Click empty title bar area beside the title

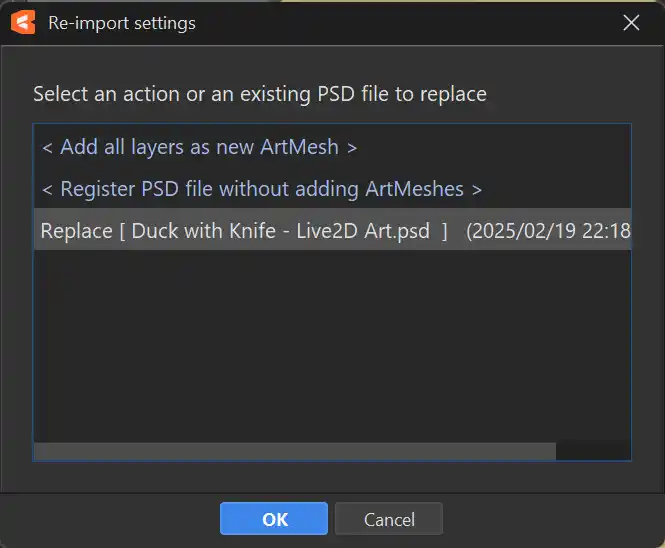coord(400,22)
